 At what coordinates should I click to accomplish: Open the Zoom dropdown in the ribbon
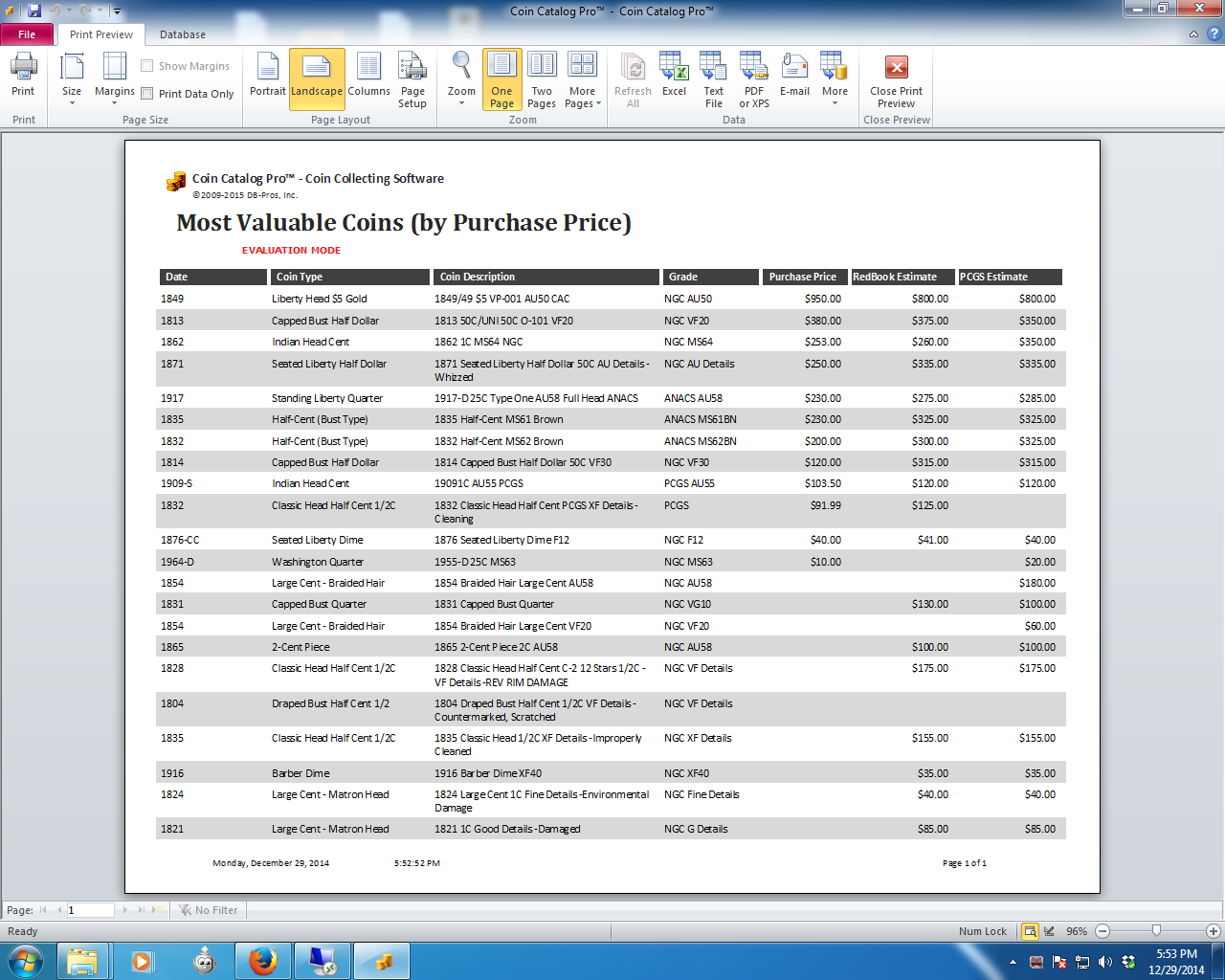(x=461, y=78)
